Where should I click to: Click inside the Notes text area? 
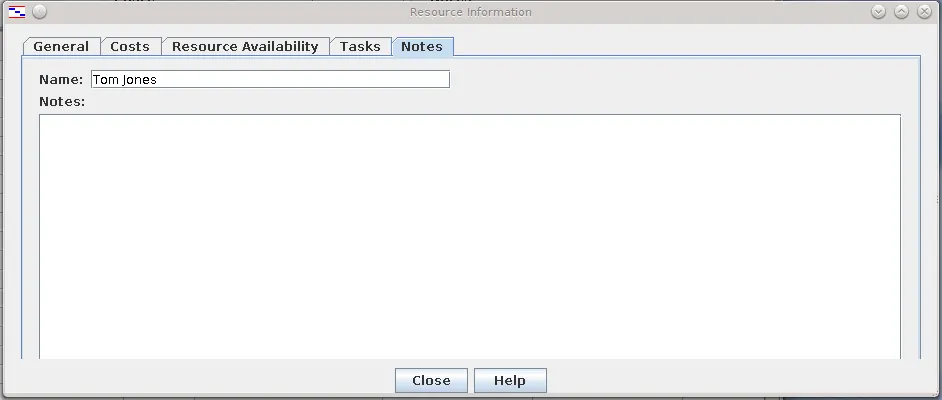470,237
